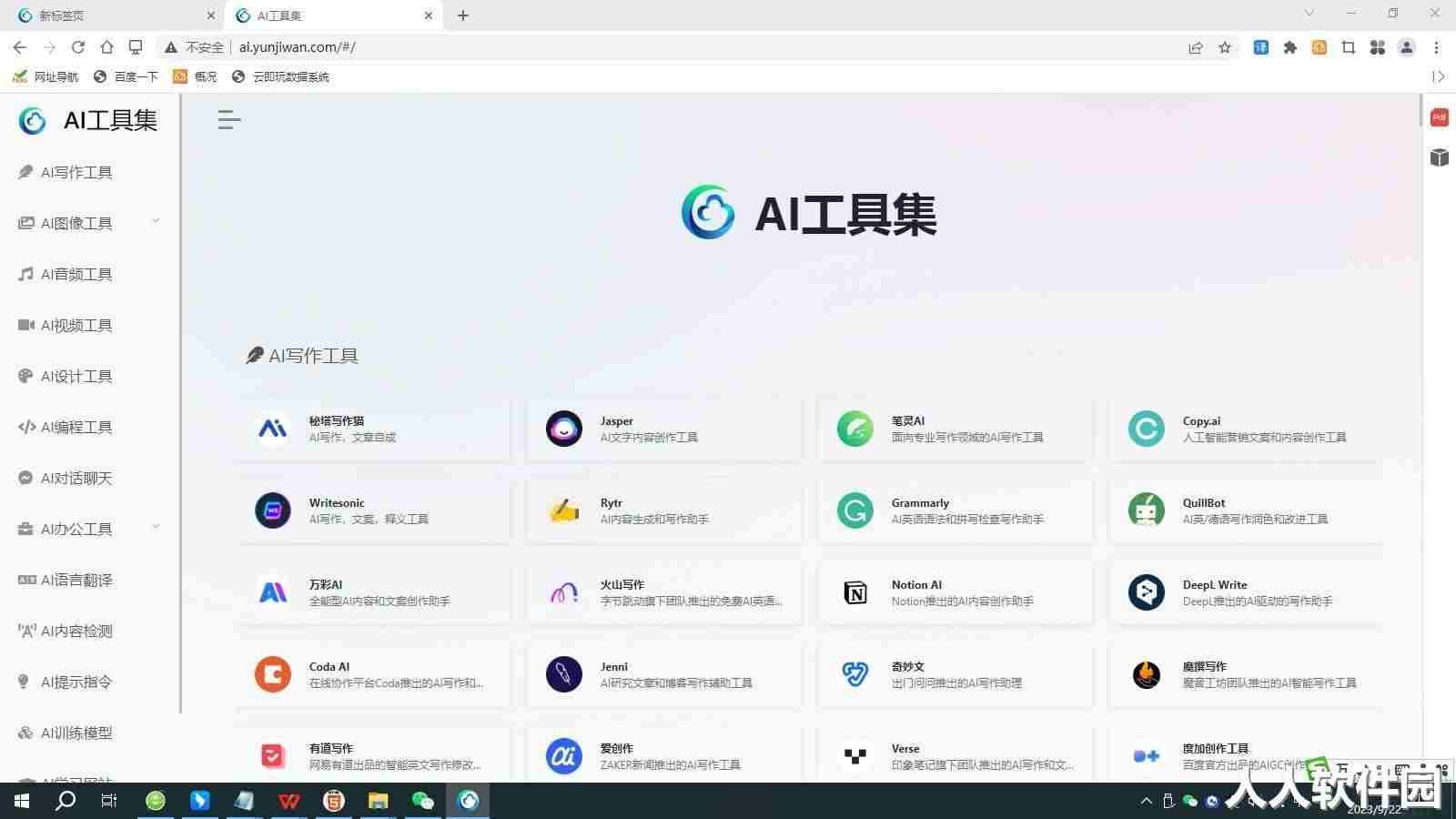Expand the AI图像工具 submenu arrow
The height and width of the screenshot is (819, 1456).
(156, 221)
